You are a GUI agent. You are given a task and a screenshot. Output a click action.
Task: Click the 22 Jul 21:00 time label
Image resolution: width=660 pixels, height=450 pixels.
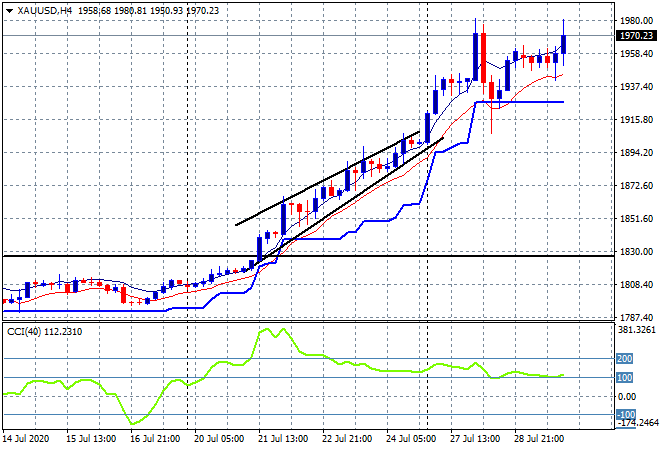tap(347, 439)
